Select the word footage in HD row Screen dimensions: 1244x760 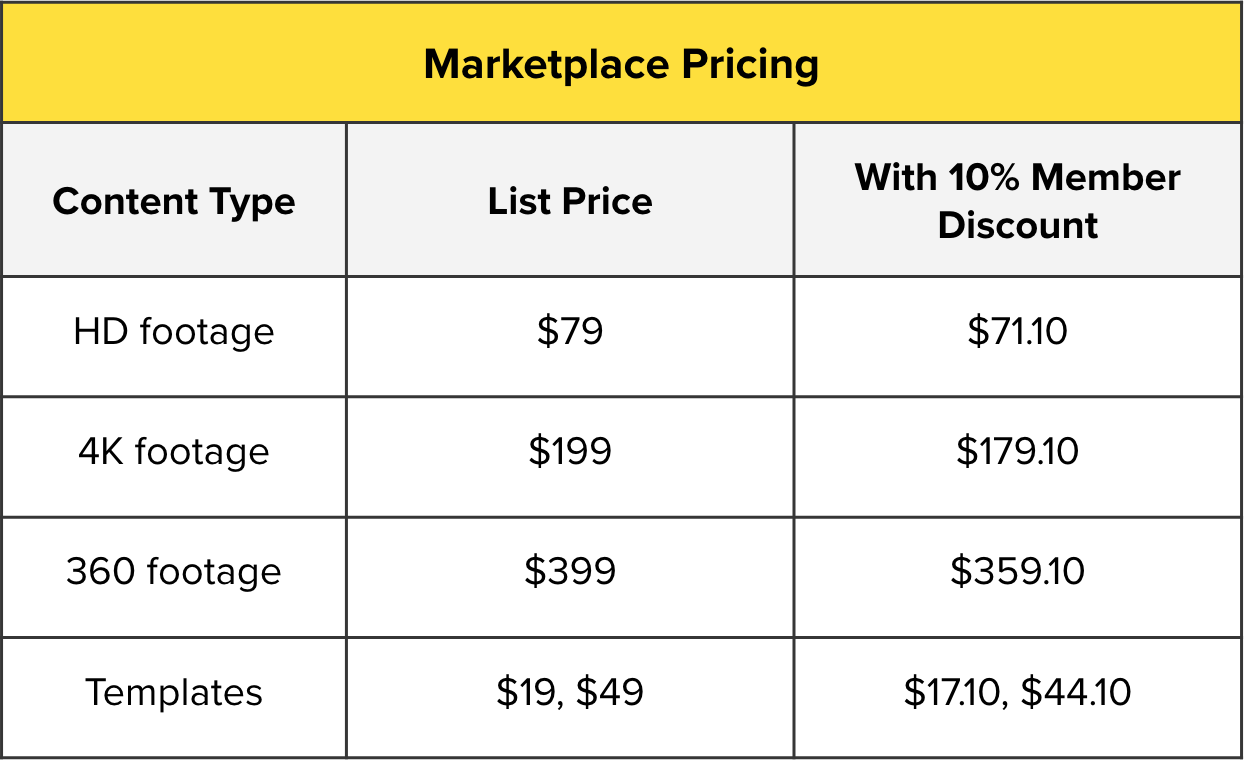(207, 331)
